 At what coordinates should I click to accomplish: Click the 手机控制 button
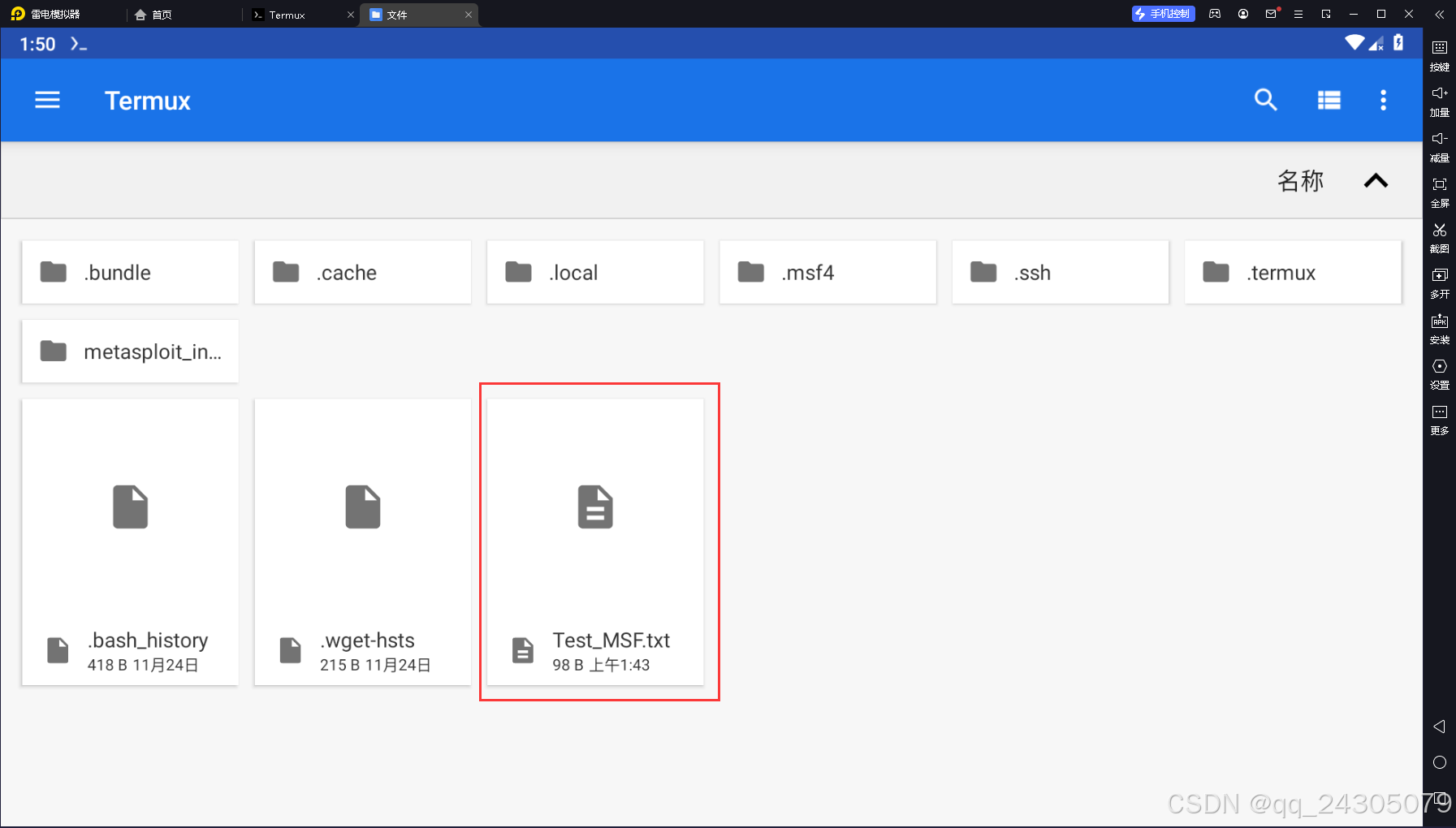tap(1163, 14)
